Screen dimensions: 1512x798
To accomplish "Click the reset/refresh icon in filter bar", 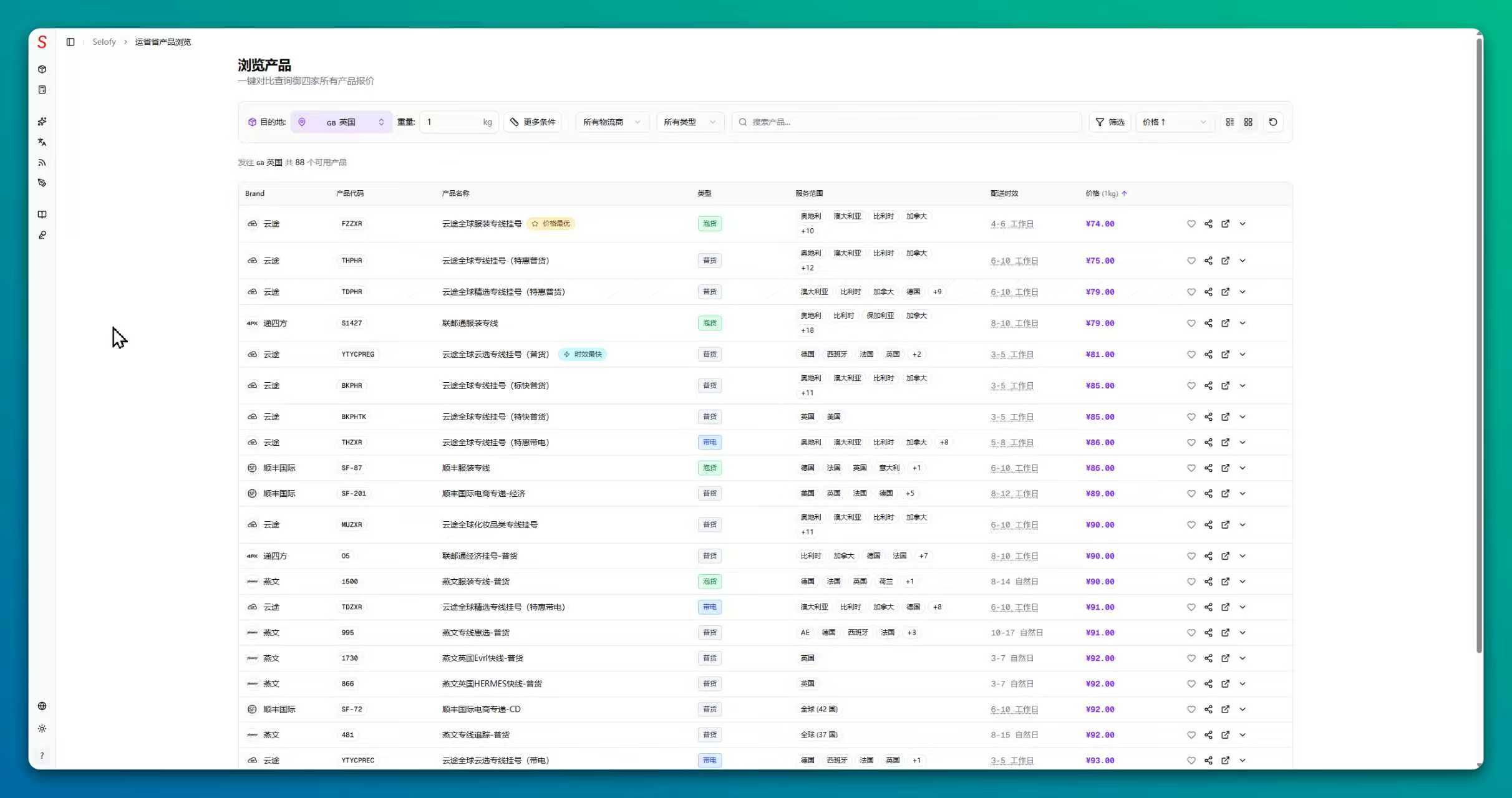I will point(1273,122).
